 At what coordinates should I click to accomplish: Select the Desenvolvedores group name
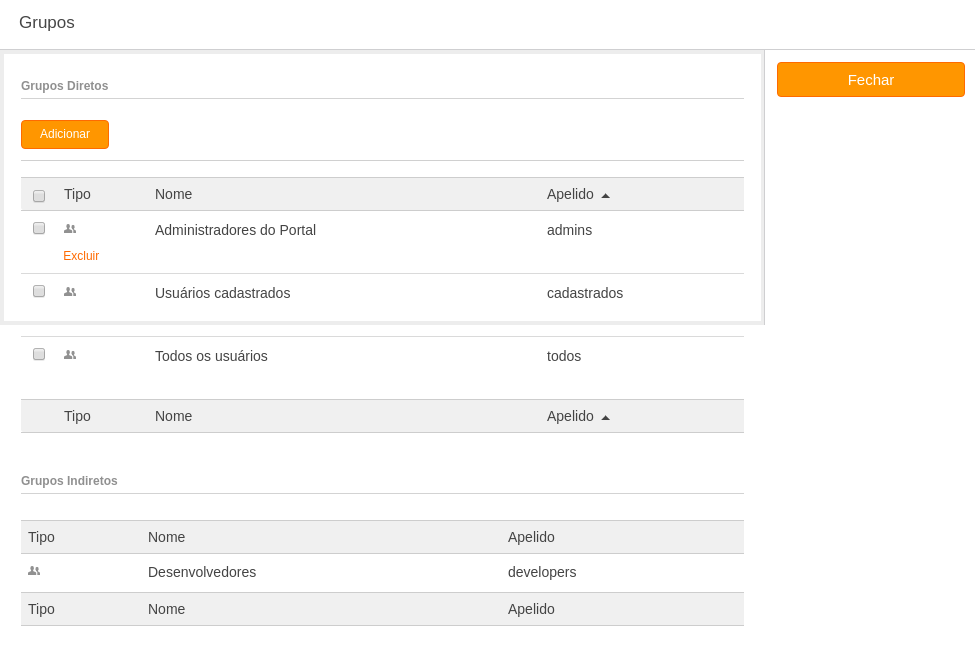202,572
